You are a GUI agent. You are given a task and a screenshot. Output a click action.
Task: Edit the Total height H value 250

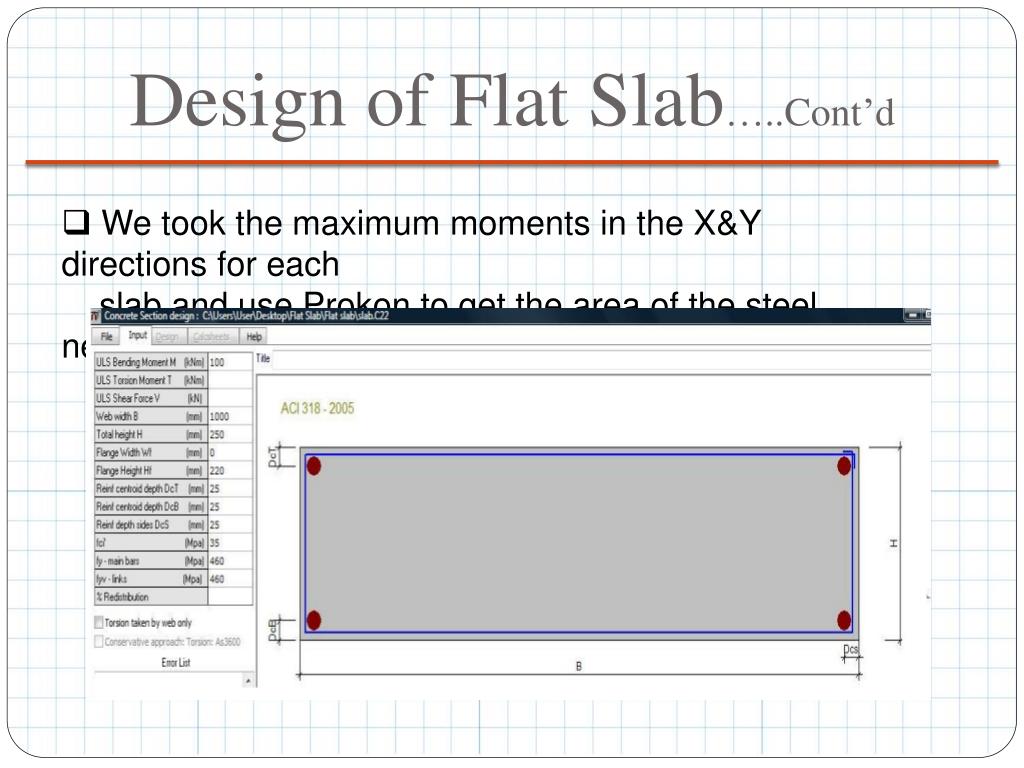pyautogui.click(x=230, y=434)
